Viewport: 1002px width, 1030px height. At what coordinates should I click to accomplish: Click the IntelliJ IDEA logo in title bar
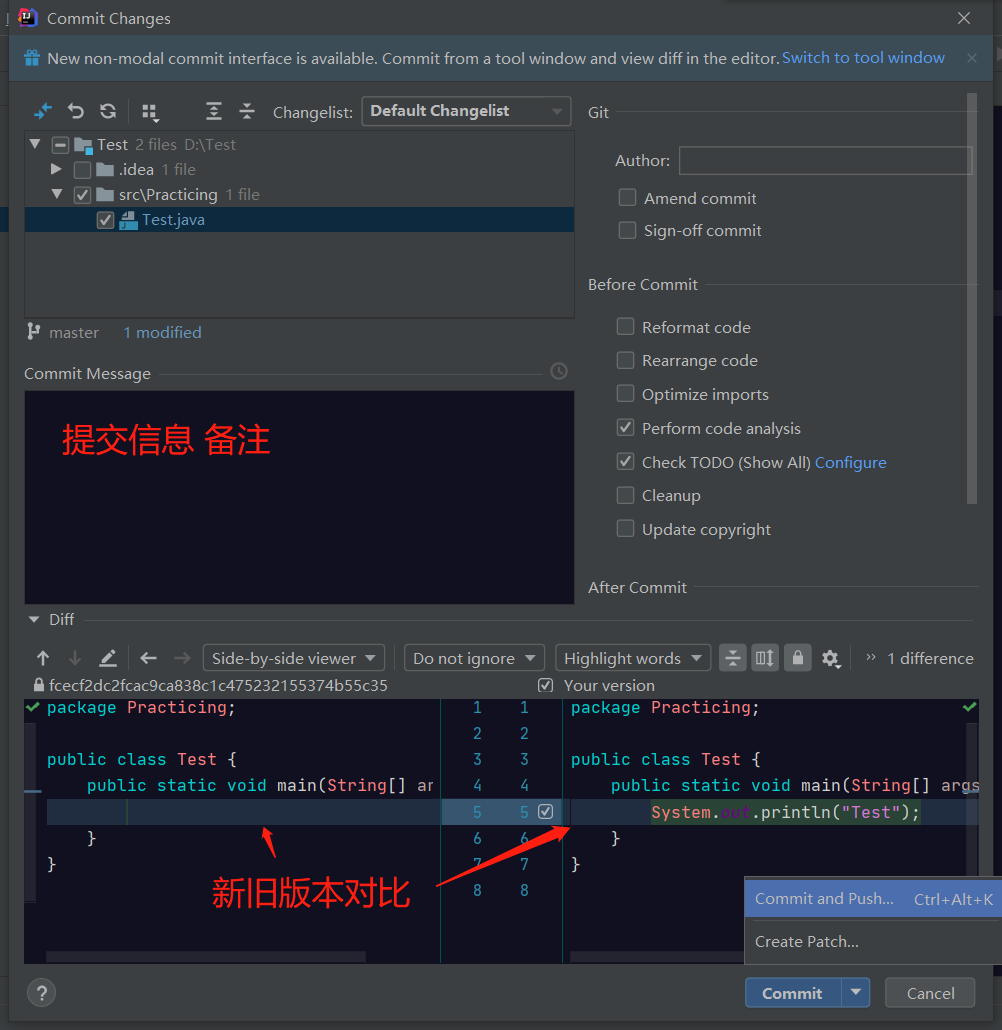[28, 18]
